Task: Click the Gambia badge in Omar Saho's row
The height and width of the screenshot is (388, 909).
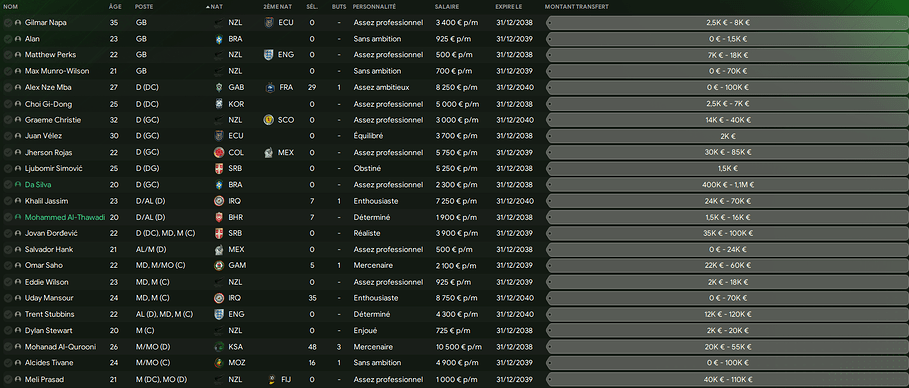Action: (x=219, y=266)
